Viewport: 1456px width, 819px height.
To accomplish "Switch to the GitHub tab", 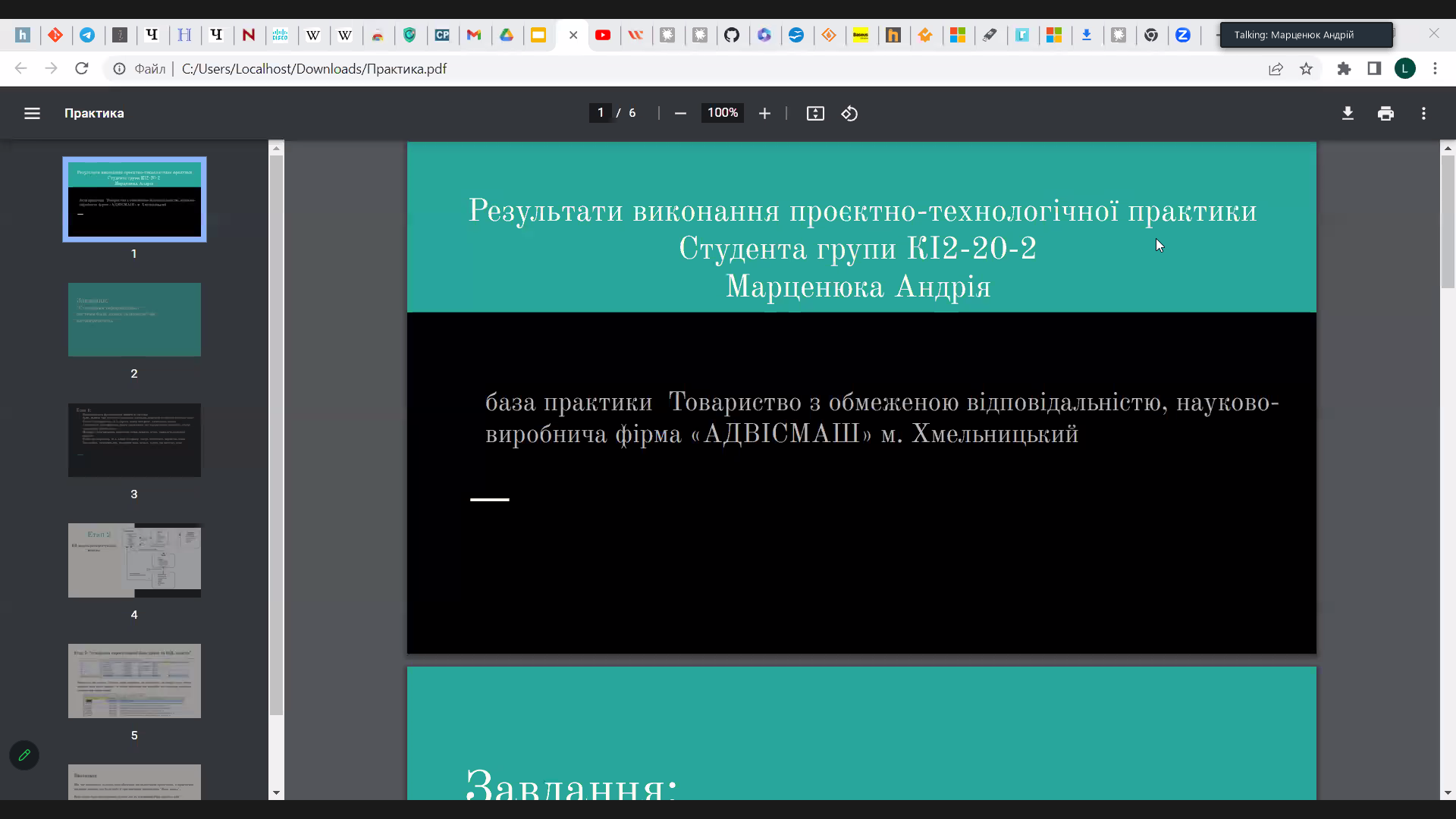I will 732,35.
